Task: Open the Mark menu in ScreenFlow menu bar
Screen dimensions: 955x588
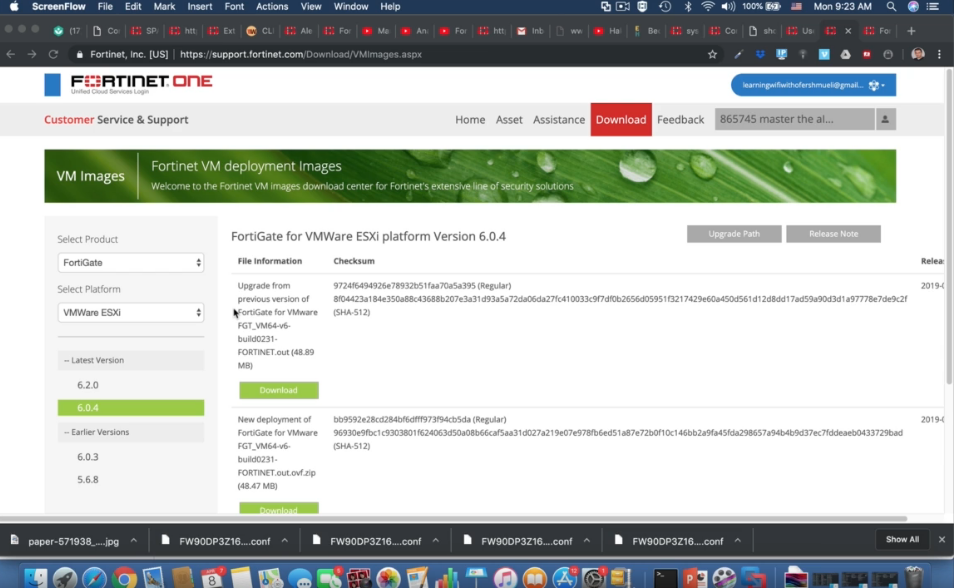Action: (164, 6)
